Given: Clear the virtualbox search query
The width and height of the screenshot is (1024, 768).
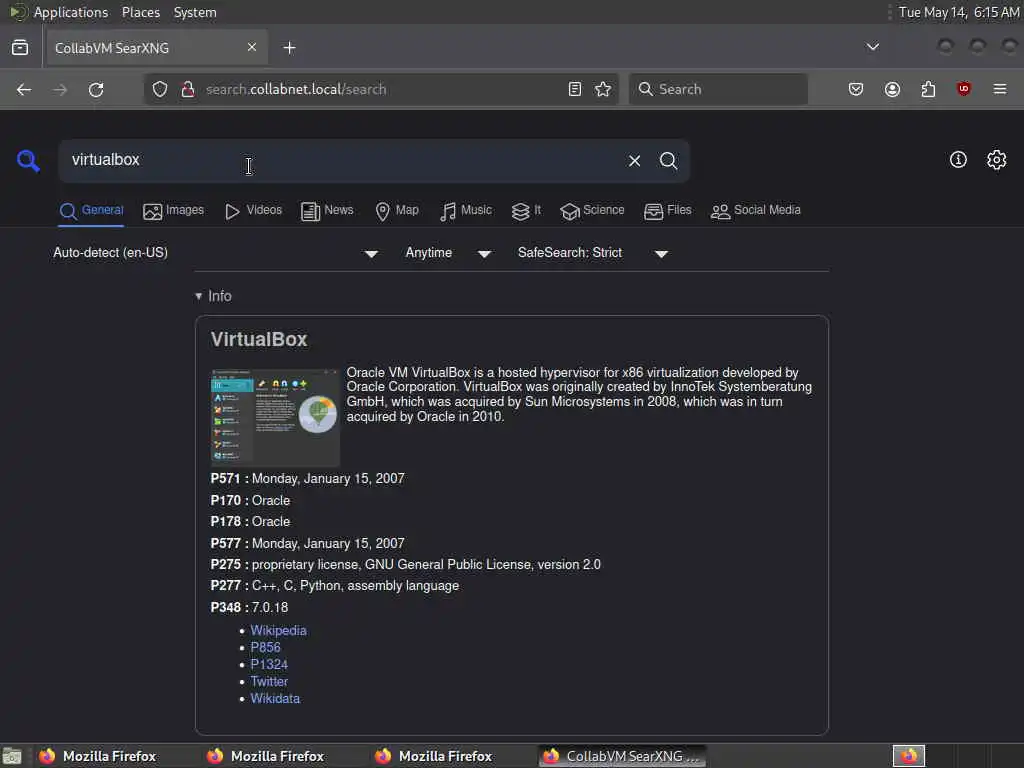Looking at the screenshot, I should click(634, 161).
